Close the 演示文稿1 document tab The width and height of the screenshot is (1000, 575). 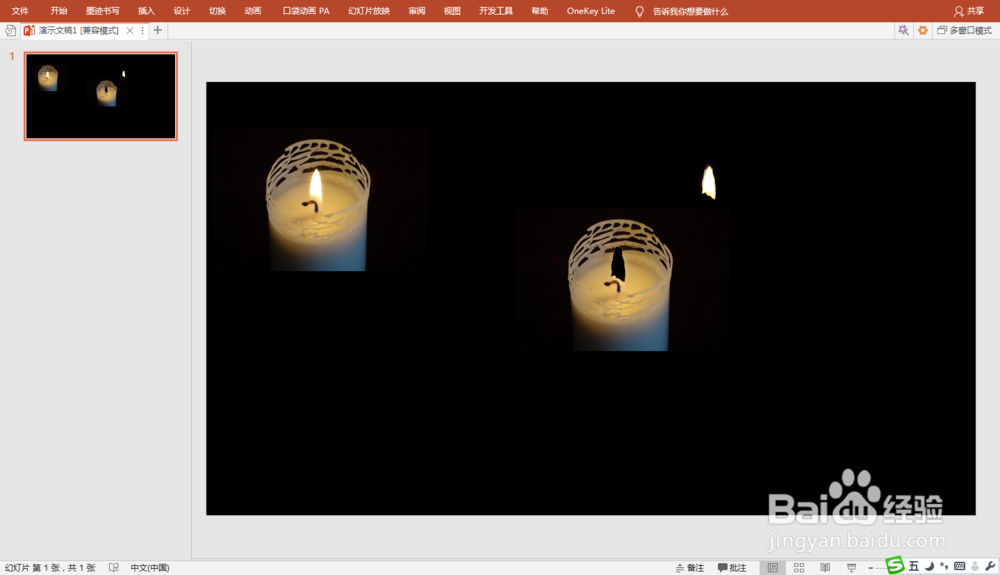tap(130, 30)
